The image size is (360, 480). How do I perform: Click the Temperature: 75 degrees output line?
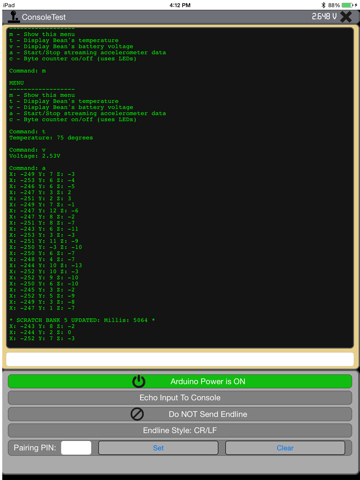coord(51,138)
